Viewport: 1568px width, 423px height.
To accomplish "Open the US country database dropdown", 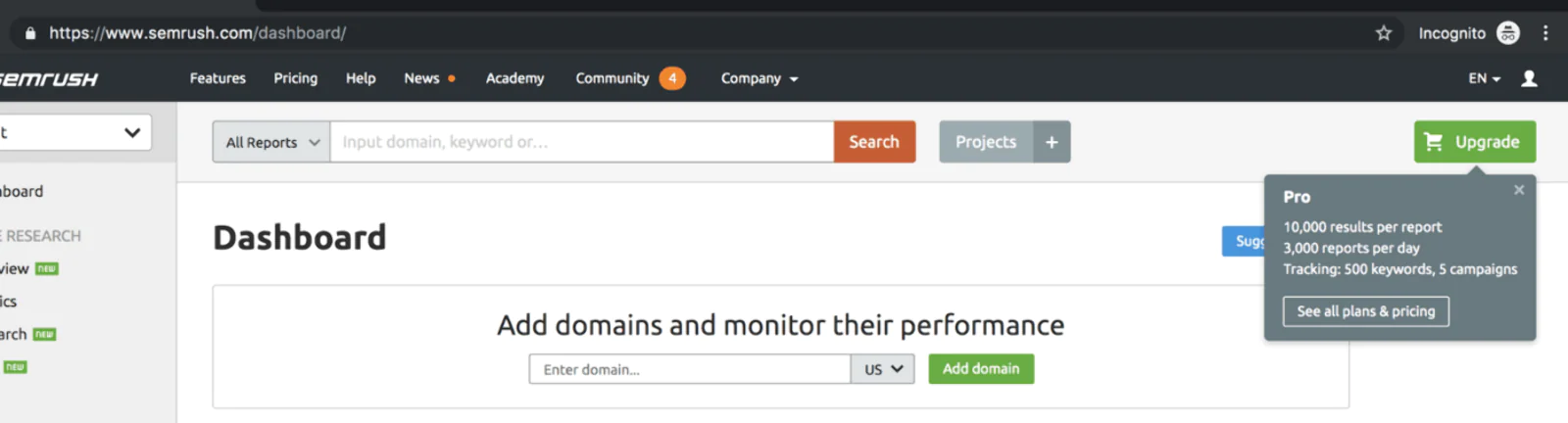I will point(882,369).
